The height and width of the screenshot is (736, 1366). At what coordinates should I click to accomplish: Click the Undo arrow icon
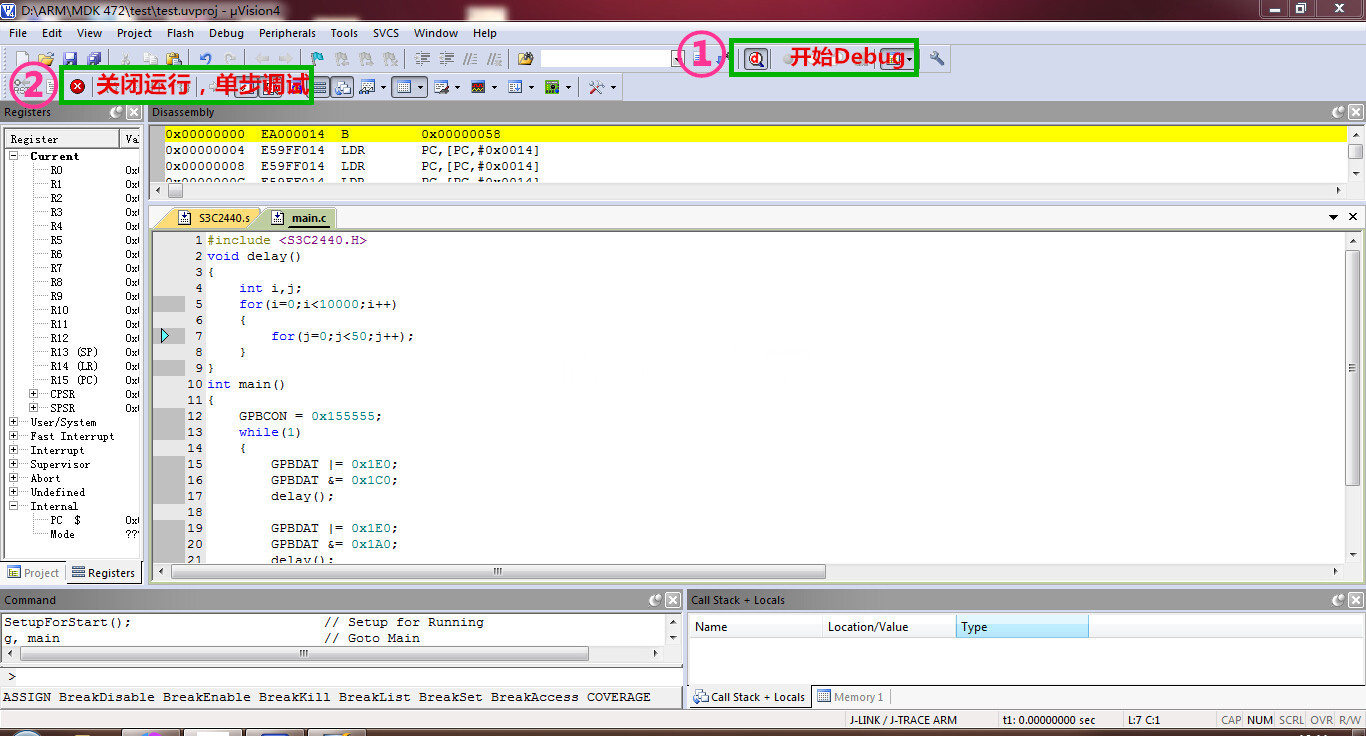(x=205, y=59)
